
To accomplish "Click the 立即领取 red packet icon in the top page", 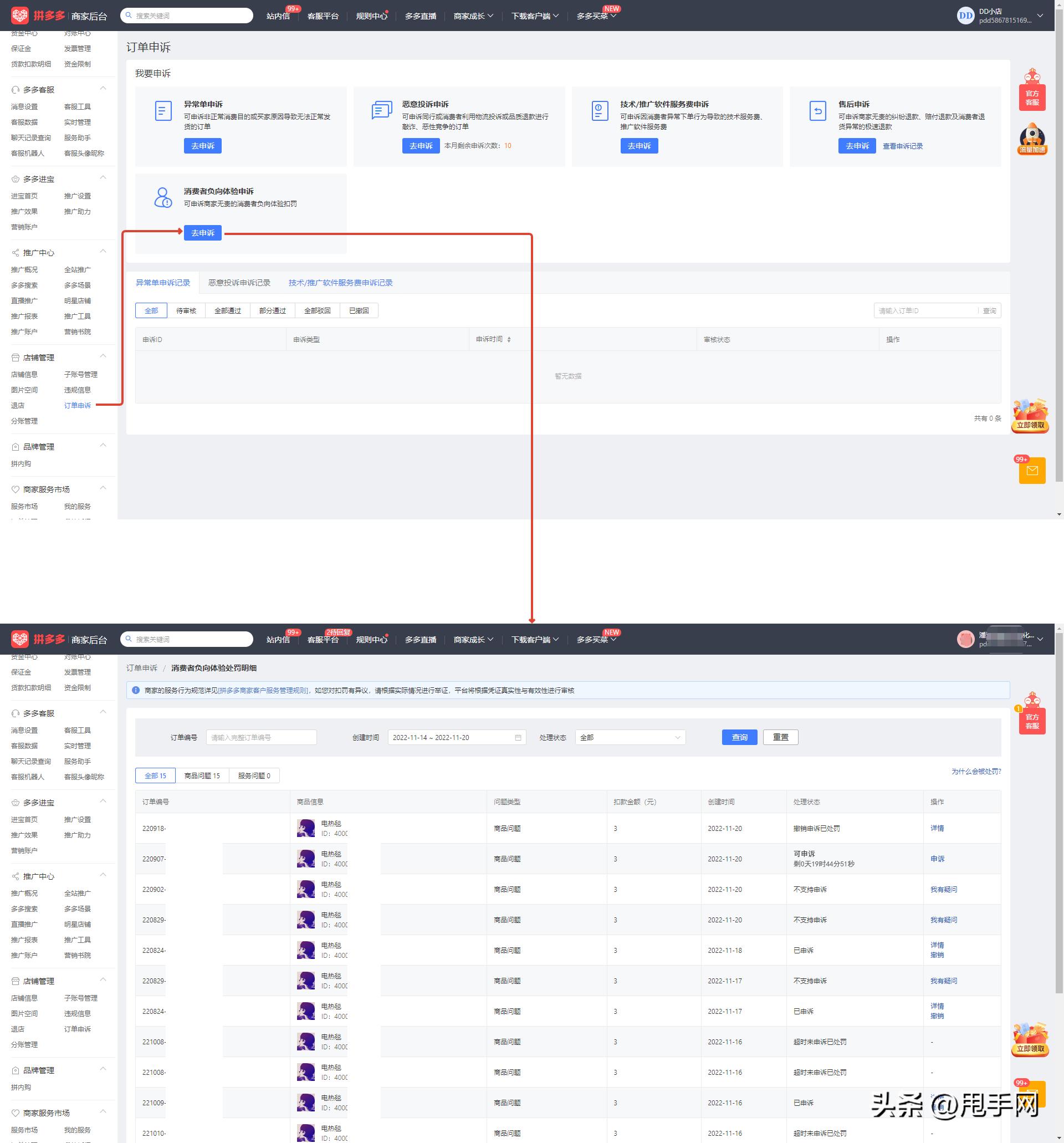I will (1030, 416).
